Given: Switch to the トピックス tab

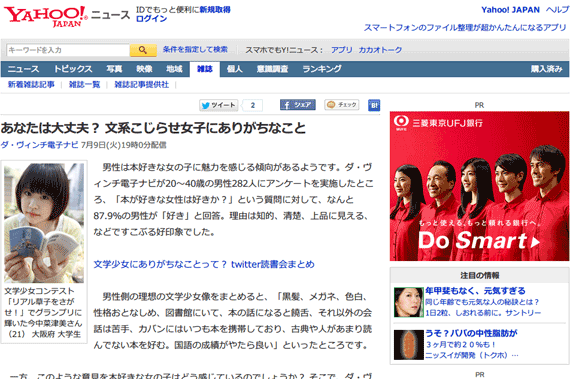Looking at the screenshot, I should (x=73, y=69).
